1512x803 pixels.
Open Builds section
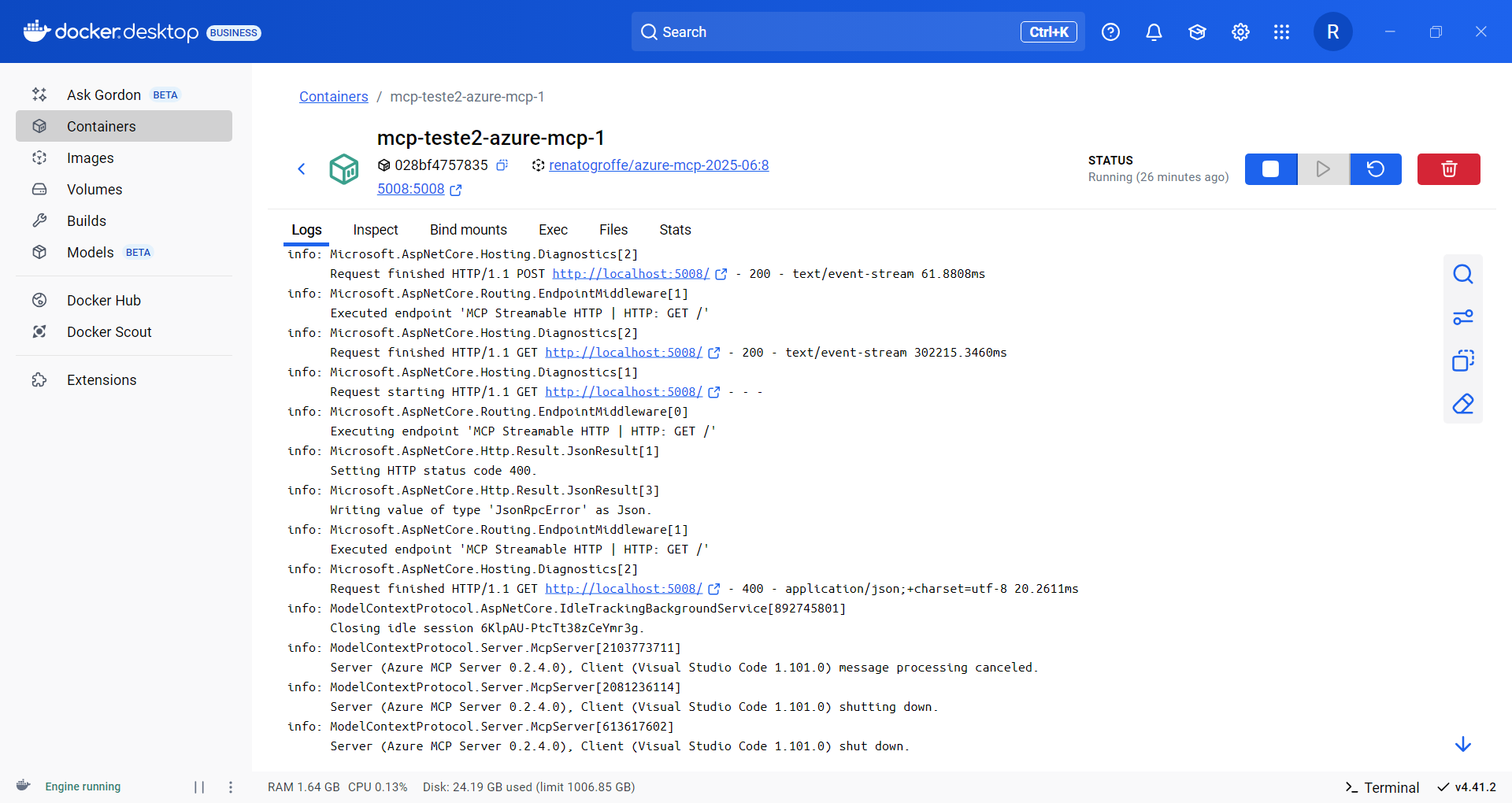click(x=124, y=220)
